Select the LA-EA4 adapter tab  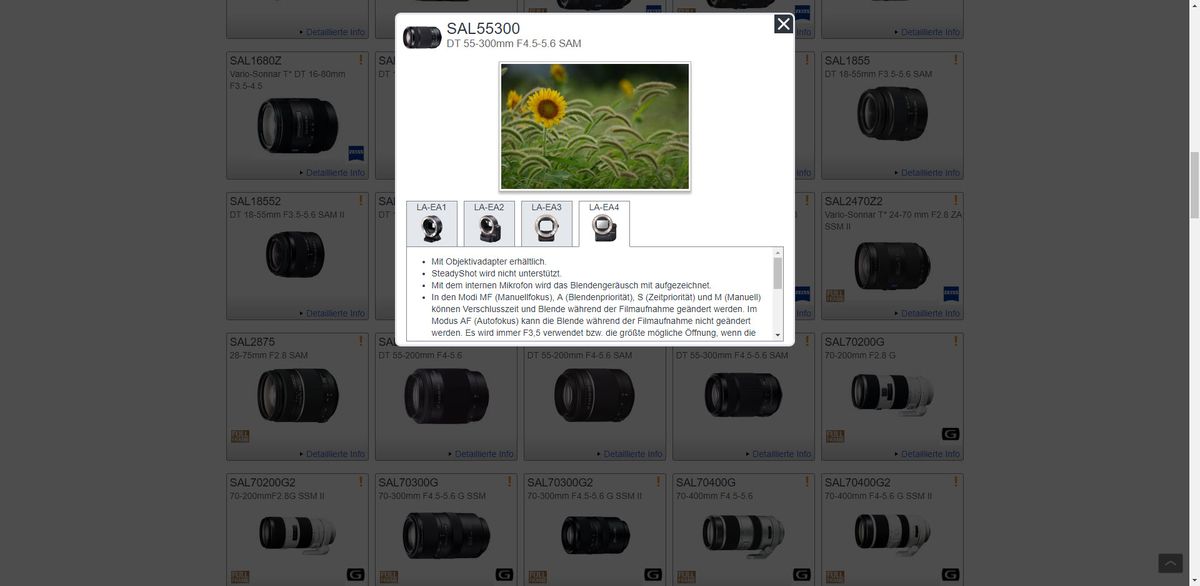click(x=604, y=224)
